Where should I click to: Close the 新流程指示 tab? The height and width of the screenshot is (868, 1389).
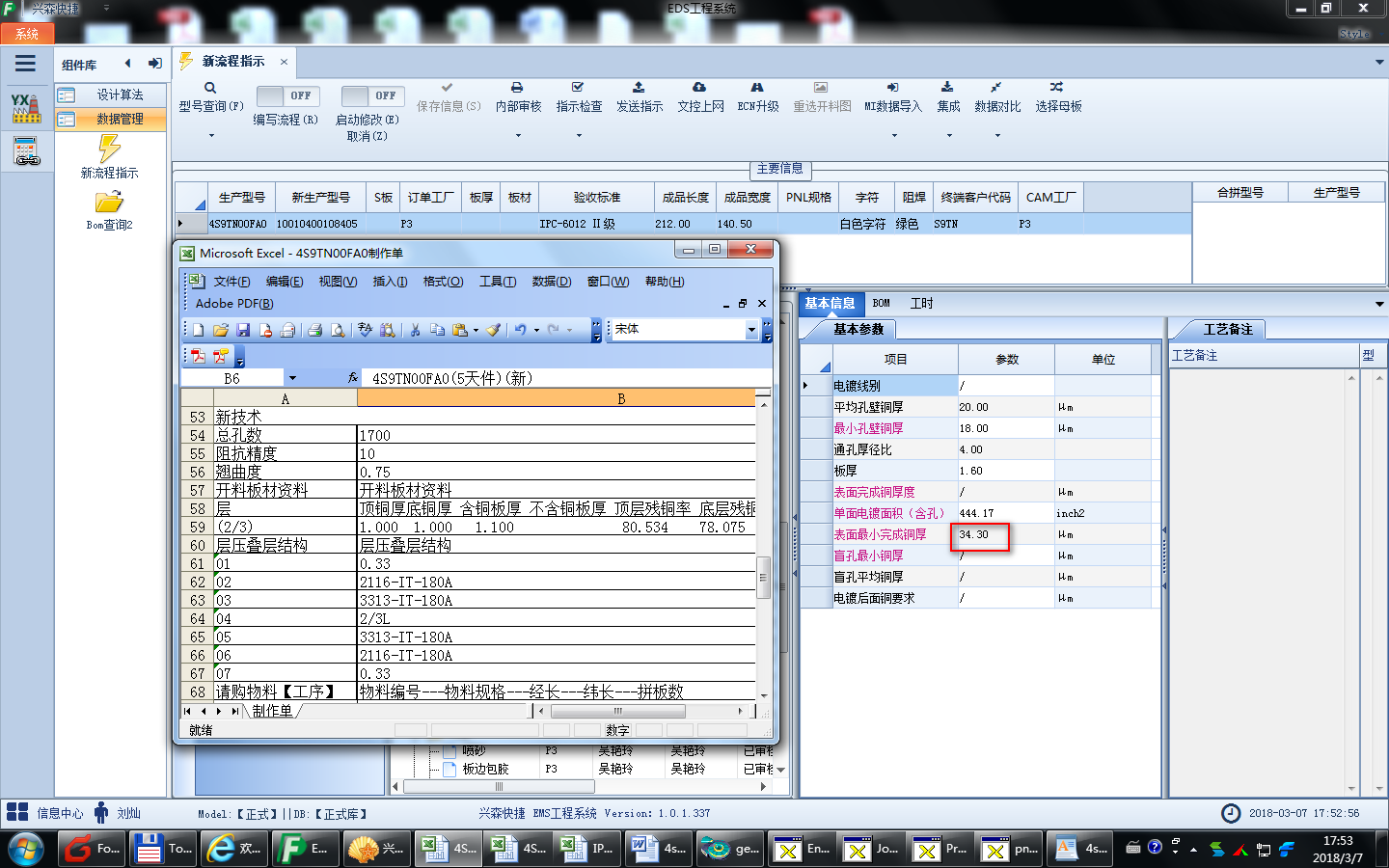(x=284, y=62)
